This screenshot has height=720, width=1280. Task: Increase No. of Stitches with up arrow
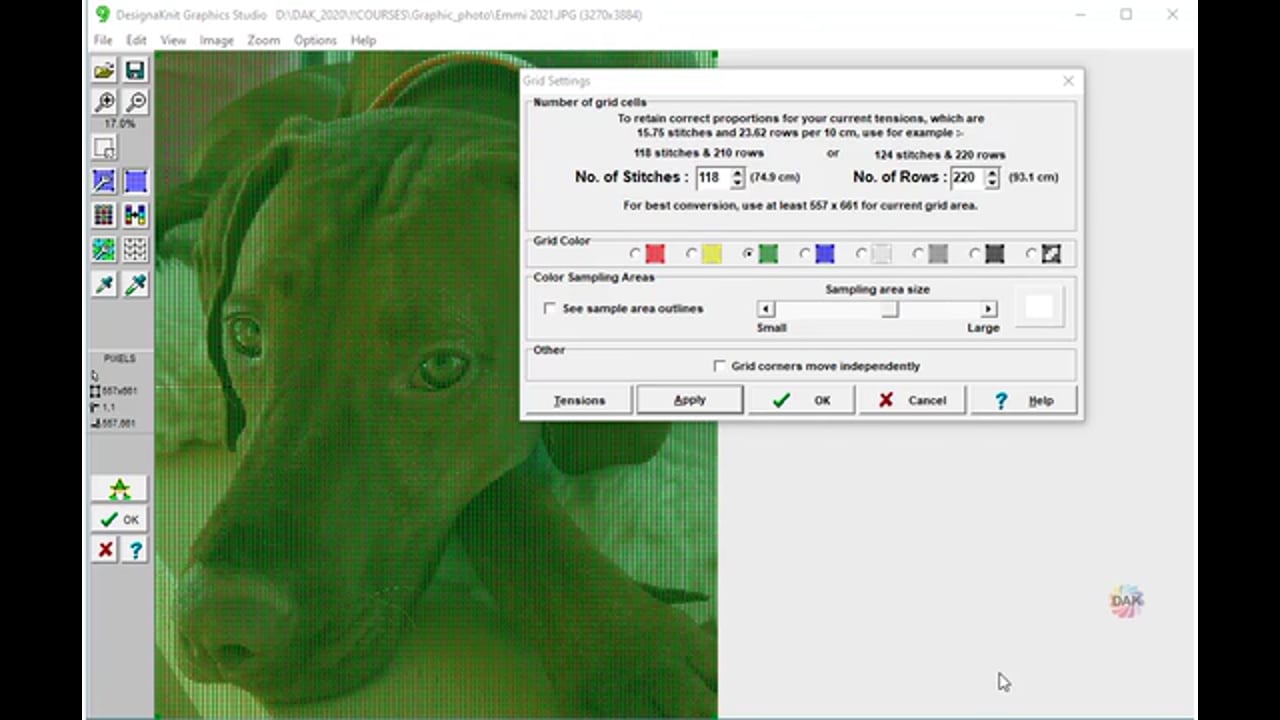[x=737, y=172]
